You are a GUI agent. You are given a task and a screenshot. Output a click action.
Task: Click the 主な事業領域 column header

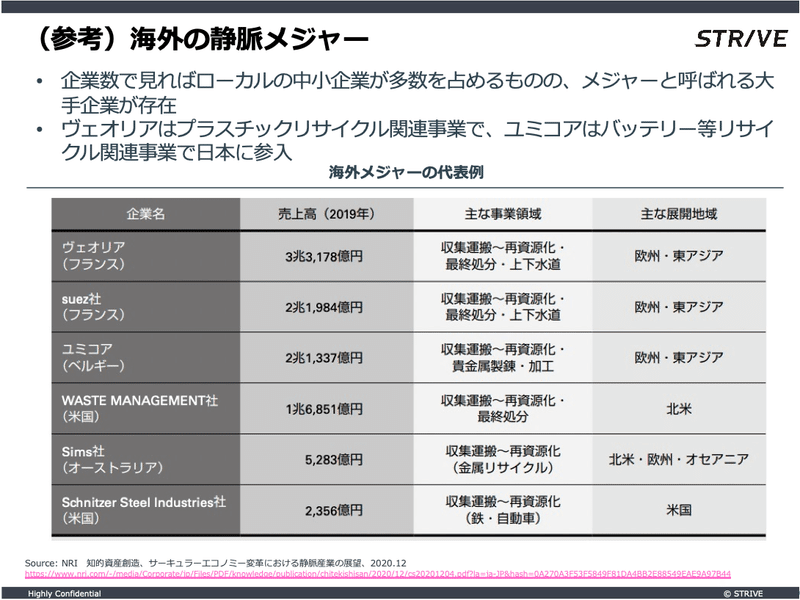coord(503,214)
